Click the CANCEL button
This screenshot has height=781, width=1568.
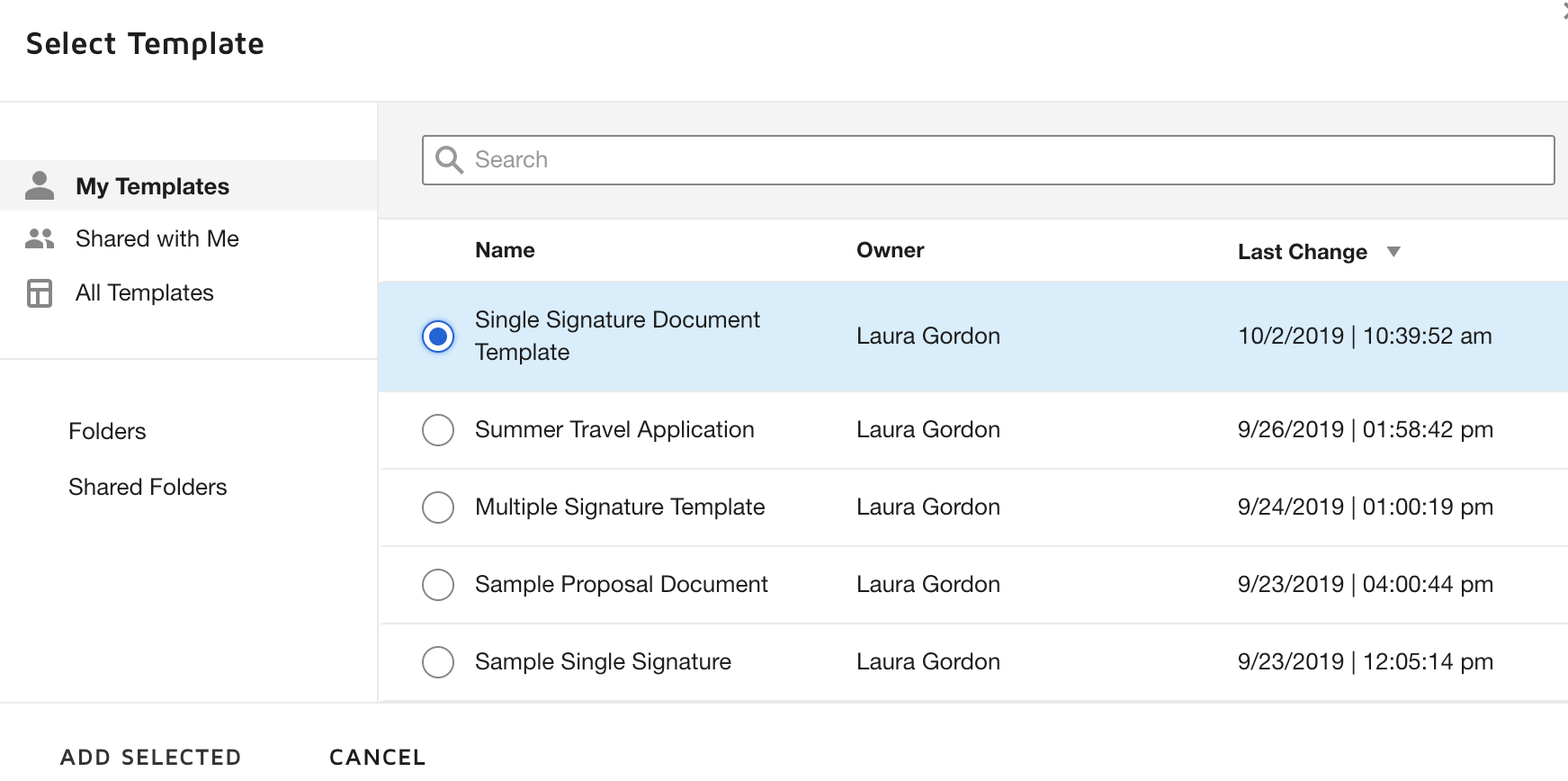click(x=378, y=758)
